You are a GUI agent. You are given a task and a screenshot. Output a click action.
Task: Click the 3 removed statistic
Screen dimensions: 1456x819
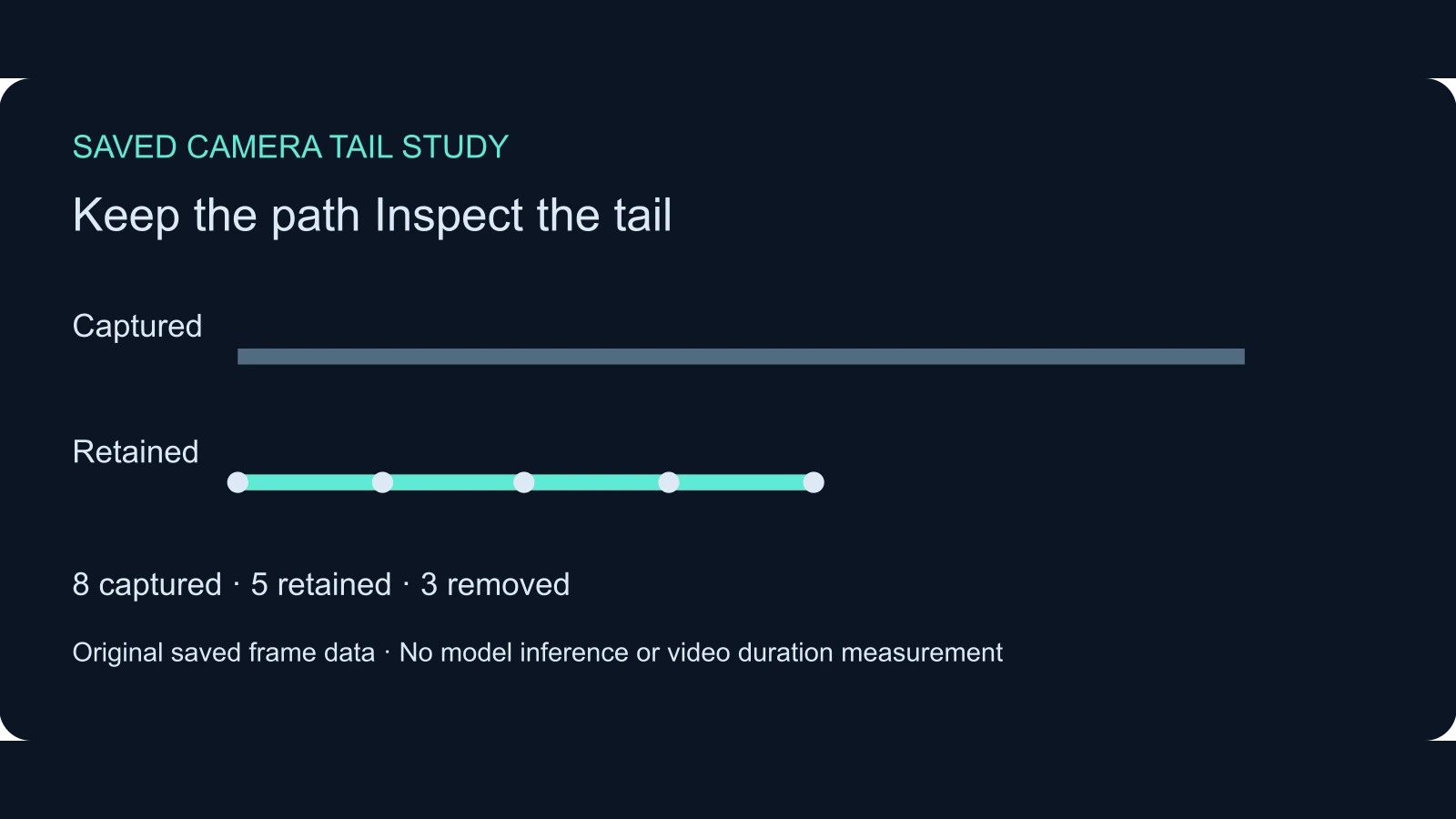(x=495, y=585)
